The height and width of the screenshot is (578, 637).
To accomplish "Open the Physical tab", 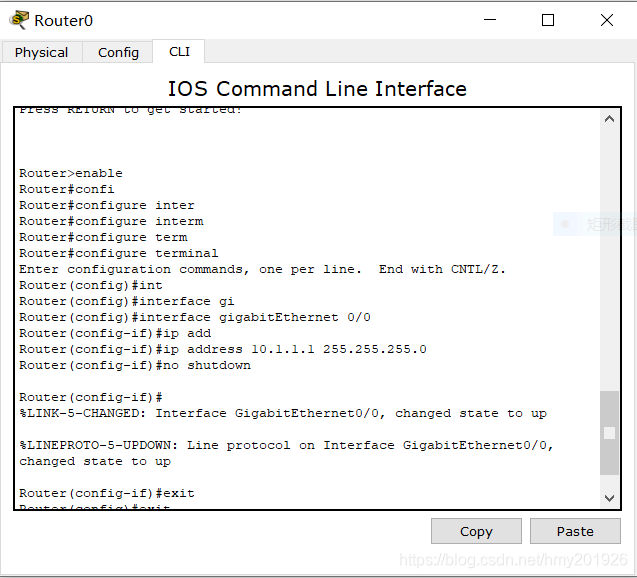I will coord(42,52).
